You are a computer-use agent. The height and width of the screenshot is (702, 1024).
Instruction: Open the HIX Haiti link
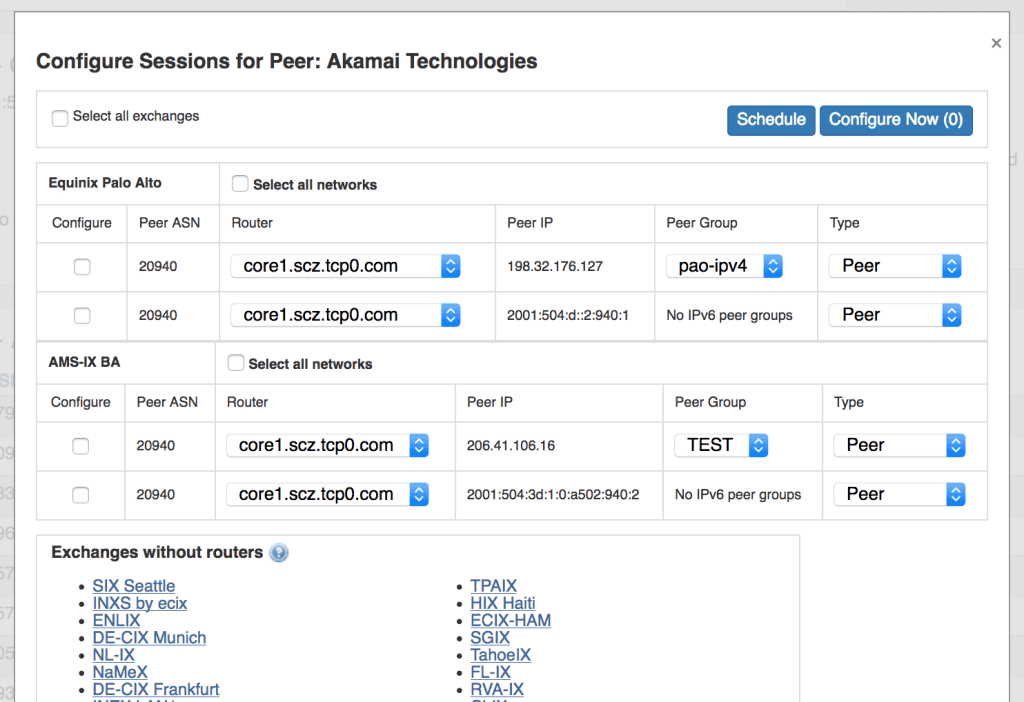pos(503,603)
